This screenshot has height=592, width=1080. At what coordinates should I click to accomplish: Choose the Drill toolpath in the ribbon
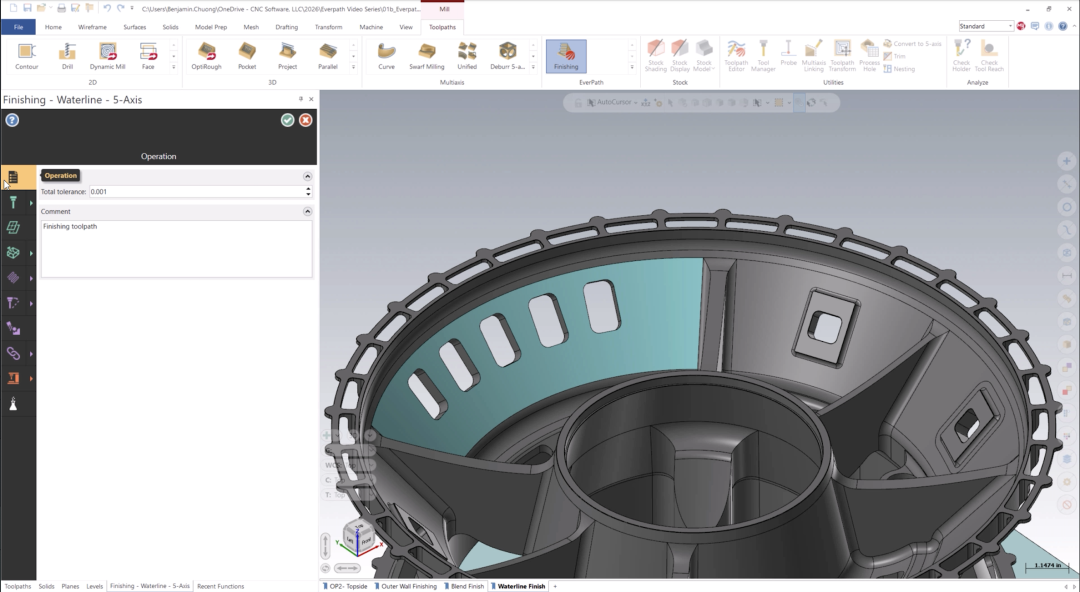[x=67, y=56]
